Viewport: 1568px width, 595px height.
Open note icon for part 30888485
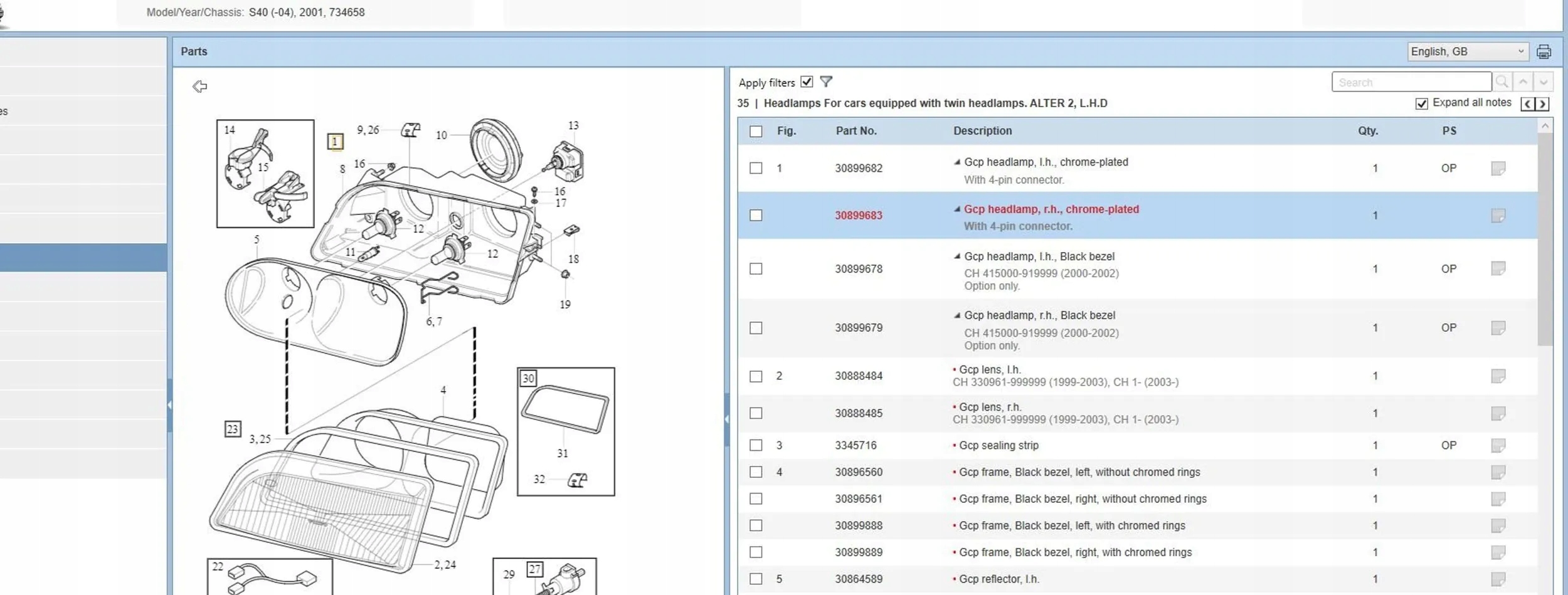coord(1498,413)
